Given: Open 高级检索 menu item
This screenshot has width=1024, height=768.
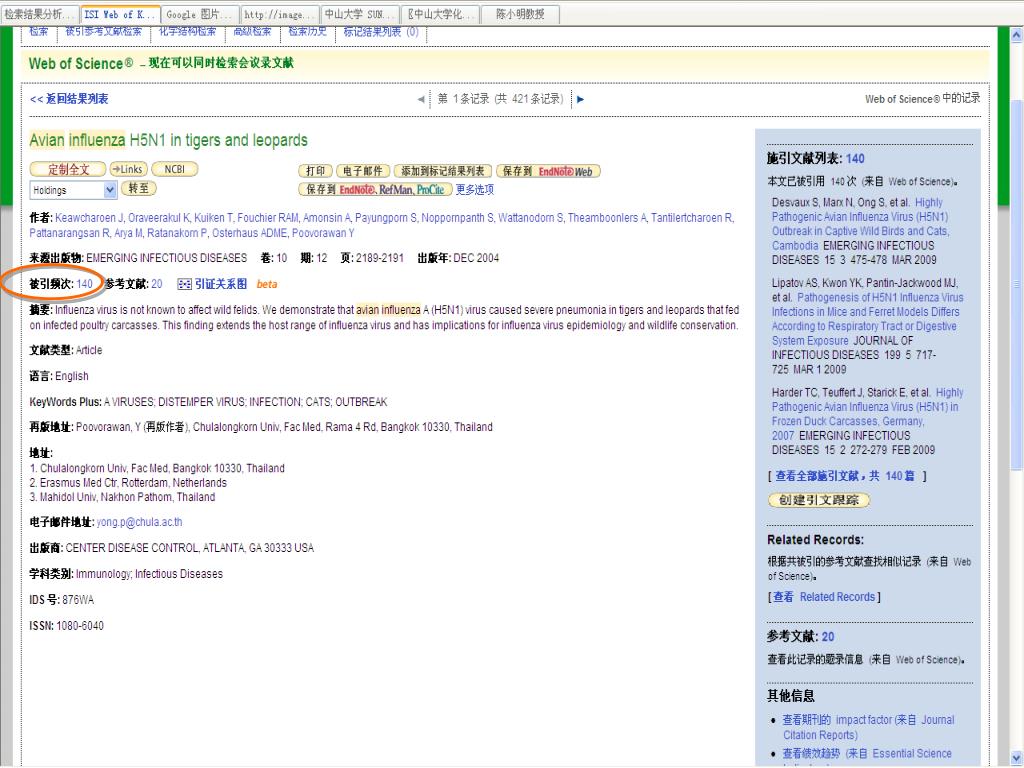Looking at the screenshot, I should 252,31.
